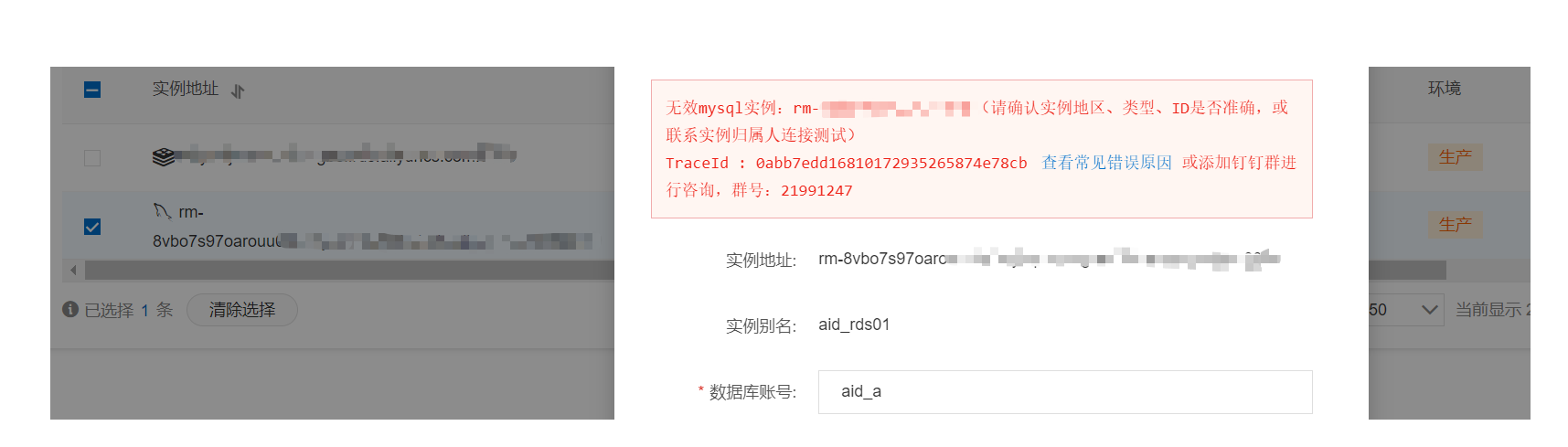This screenshot has height=447, width=1568.
Task: Click the 实例地址 column header
Action: pyautogui.click(x=186, y=89)
